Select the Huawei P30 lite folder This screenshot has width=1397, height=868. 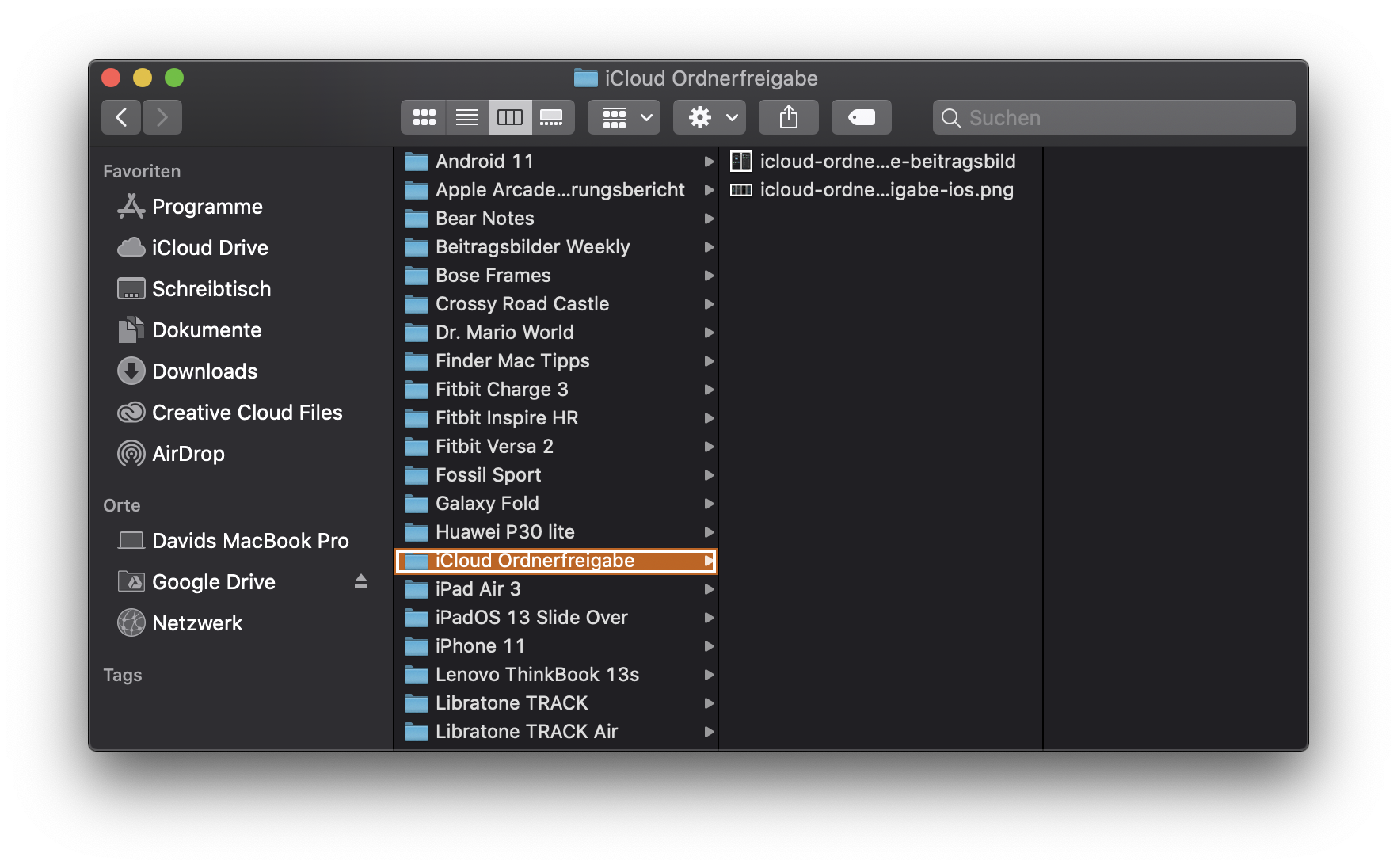click(x=556, y=532)
